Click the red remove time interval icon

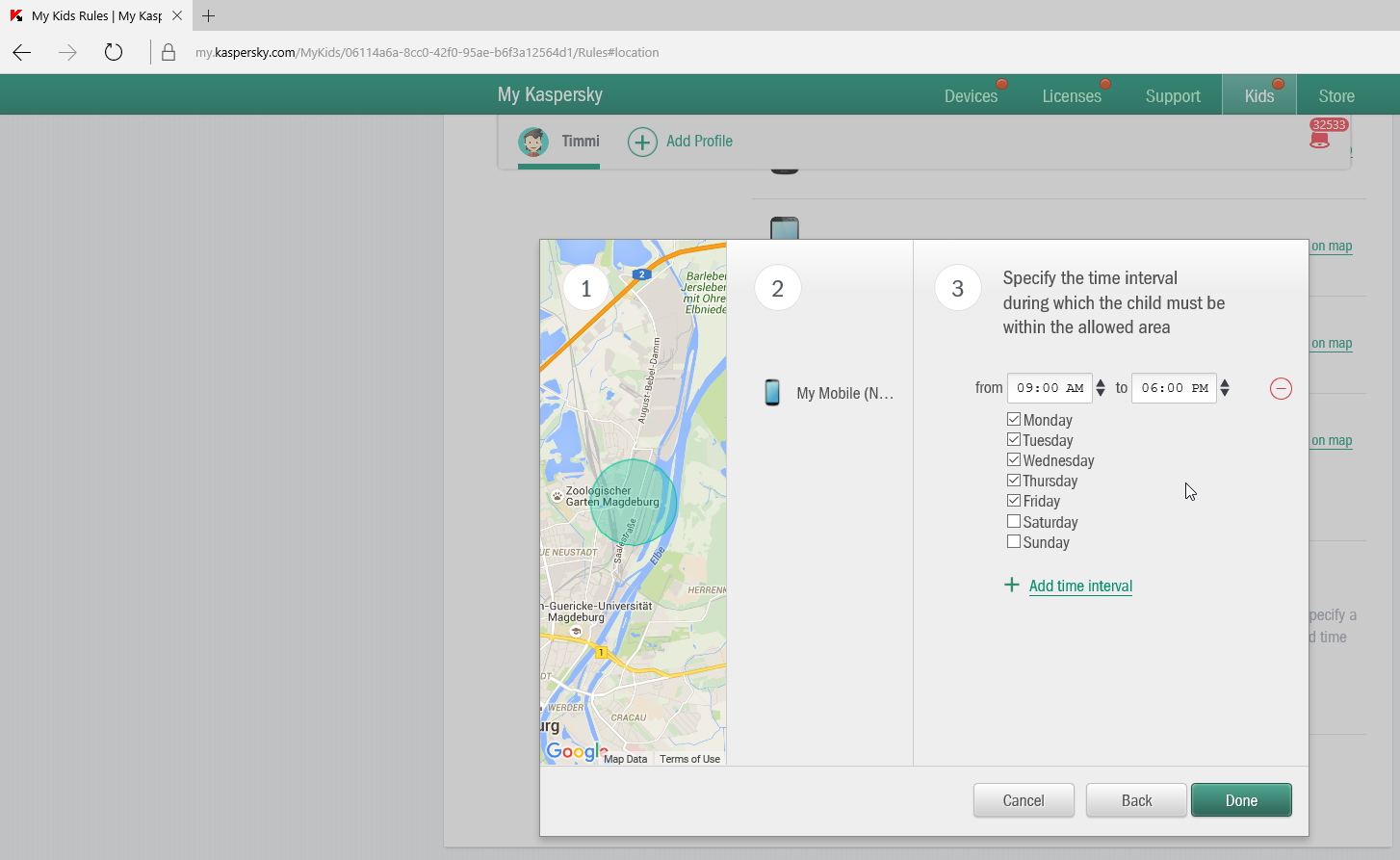[1281, 389]
